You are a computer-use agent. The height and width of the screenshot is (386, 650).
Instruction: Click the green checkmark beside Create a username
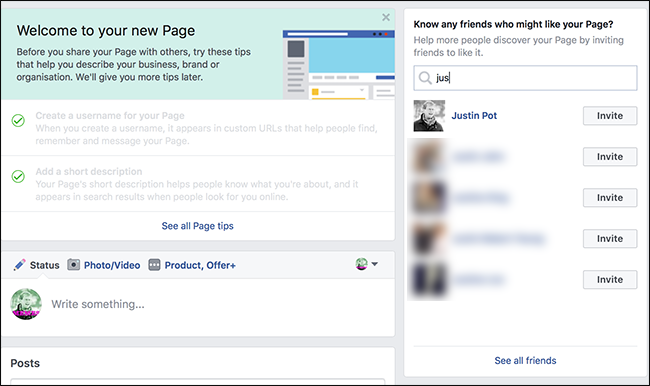pos(18,121)
